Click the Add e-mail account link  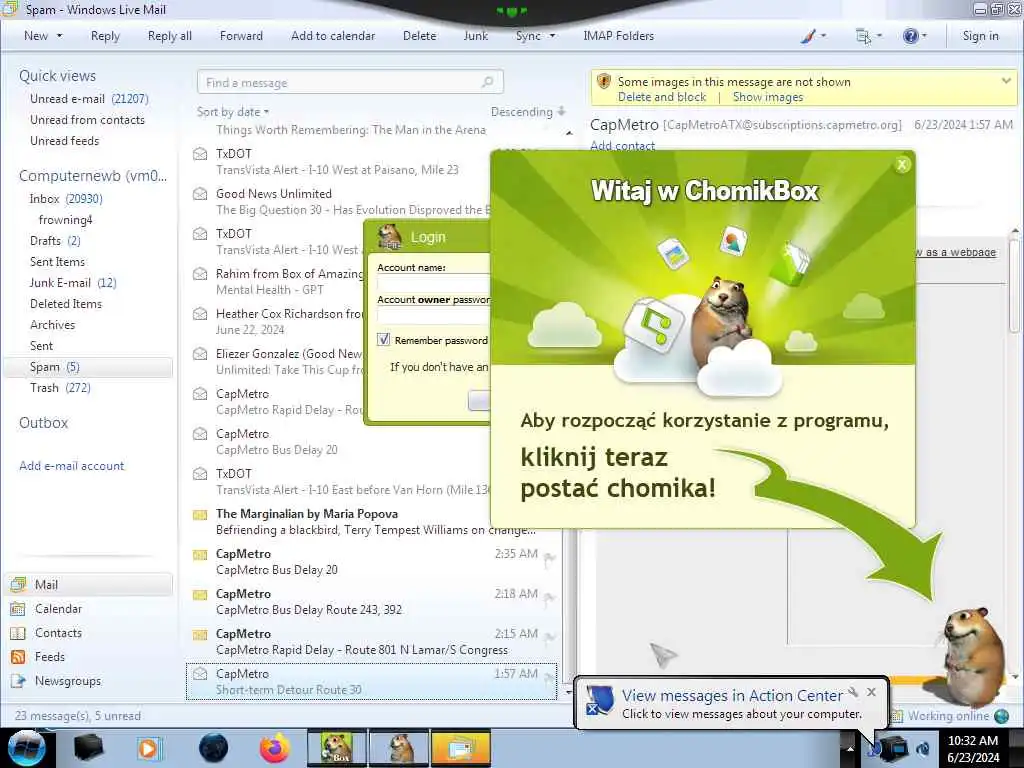(72, 466)
